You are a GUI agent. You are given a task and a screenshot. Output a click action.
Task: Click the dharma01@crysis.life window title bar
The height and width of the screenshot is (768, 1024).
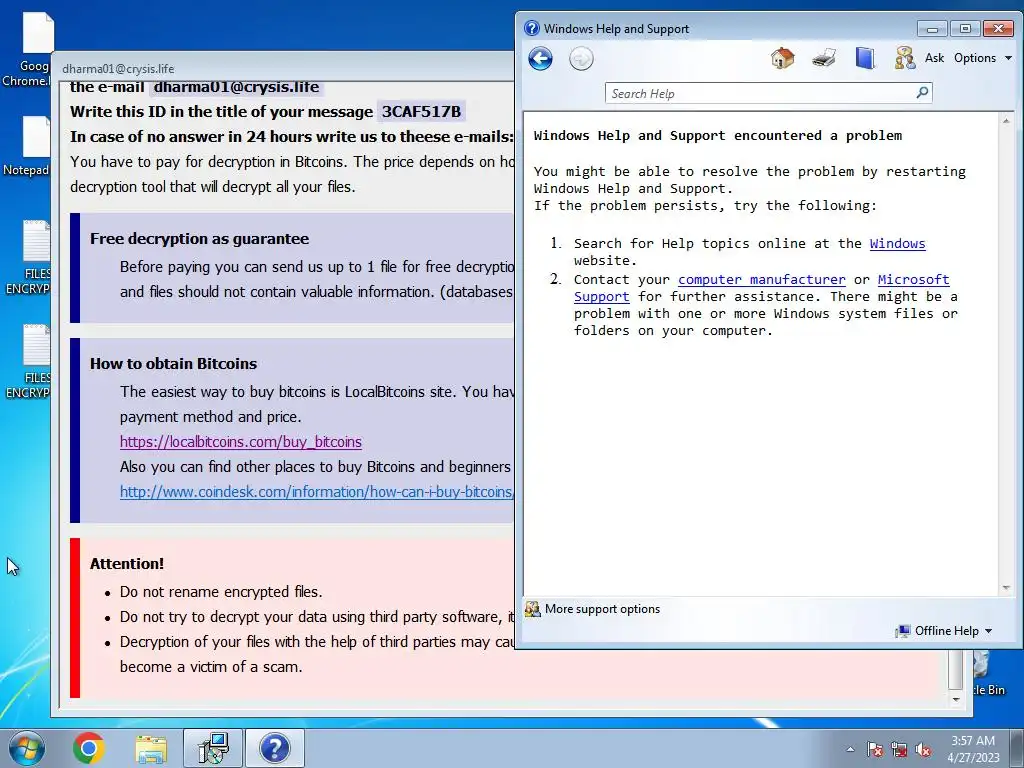[284, 68]
